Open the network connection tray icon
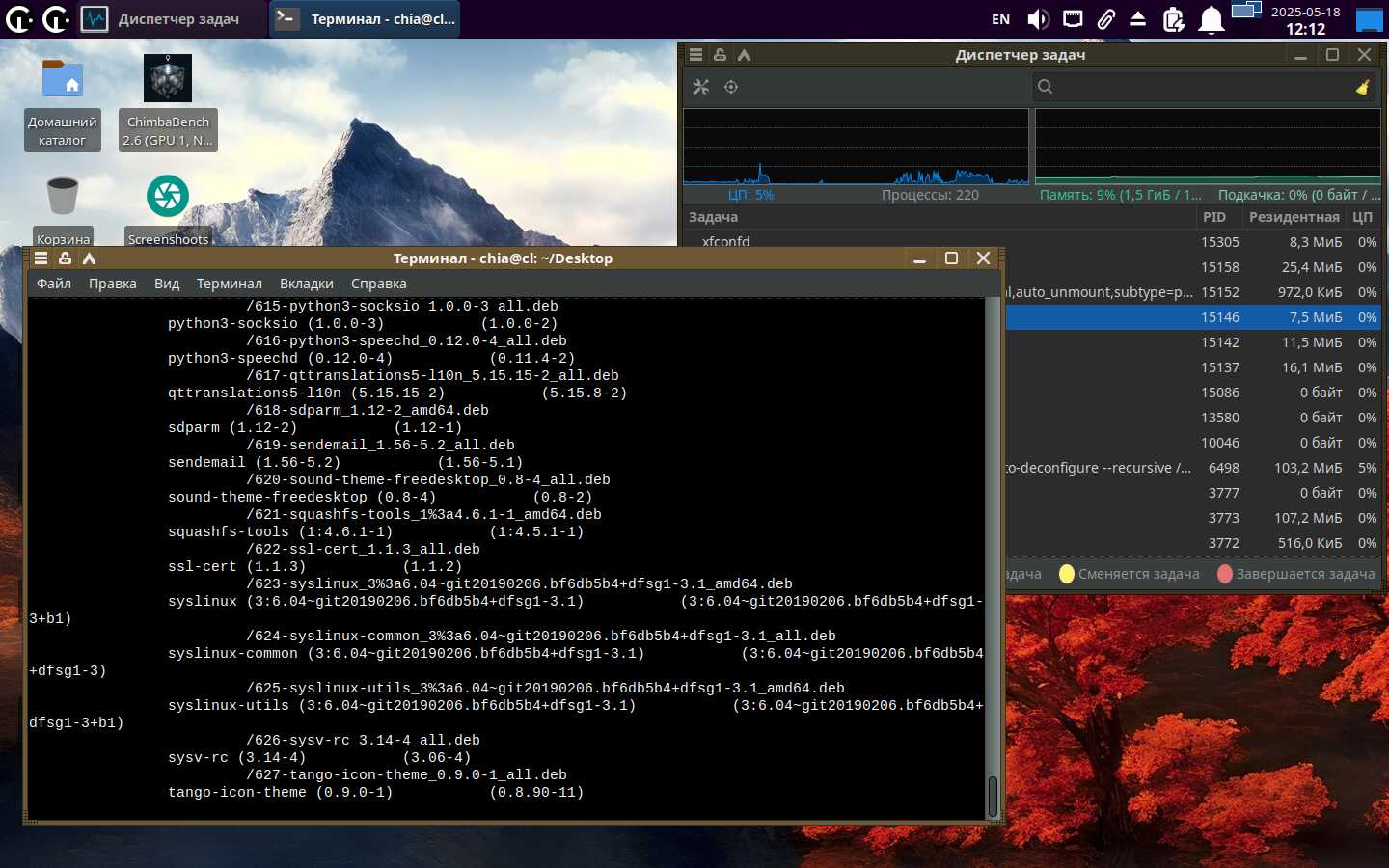This screenshot has width=1389, height=868. pyautogui.click(x=1073, y=19)
